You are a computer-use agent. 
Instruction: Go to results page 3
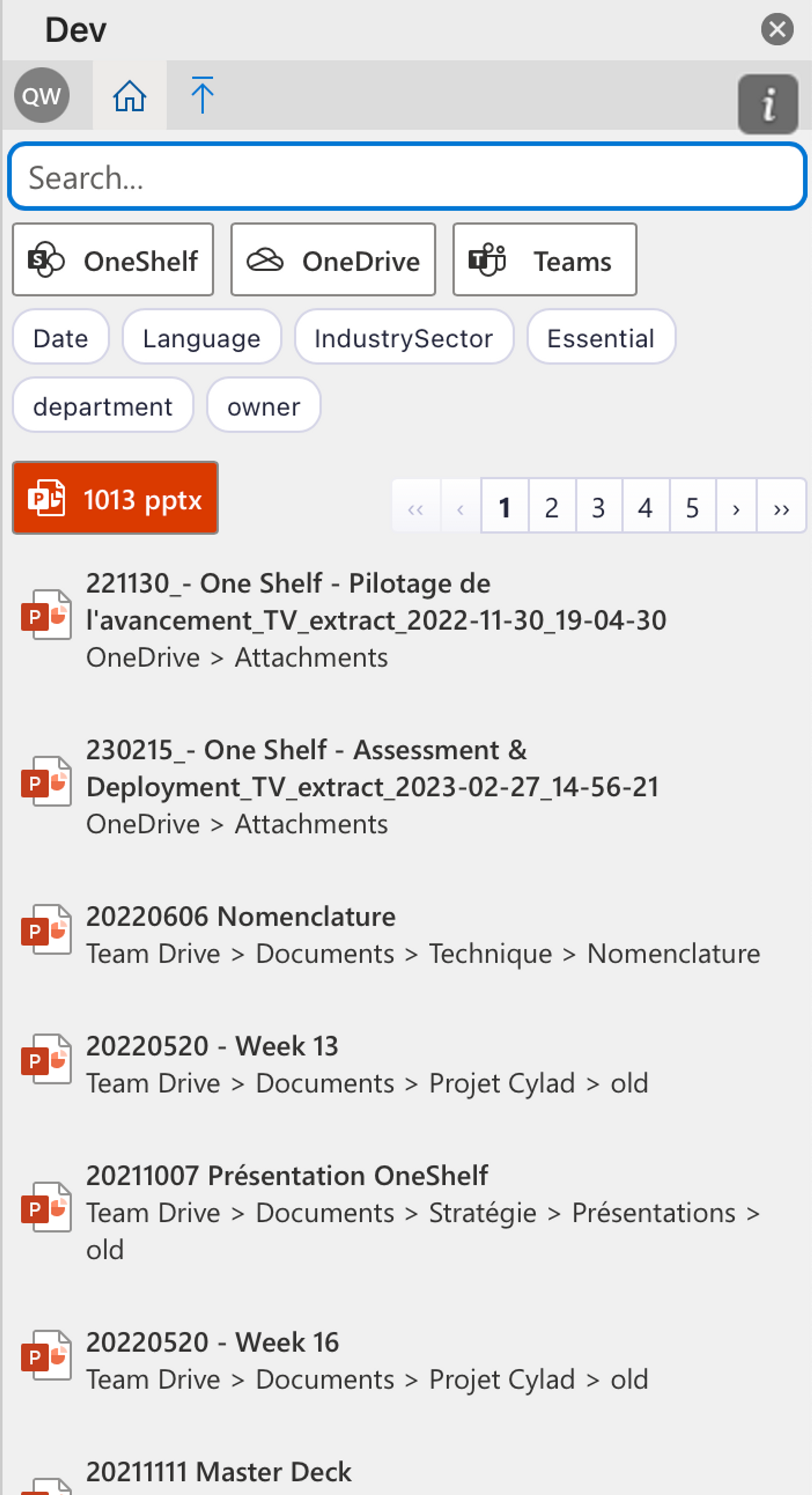598,506
